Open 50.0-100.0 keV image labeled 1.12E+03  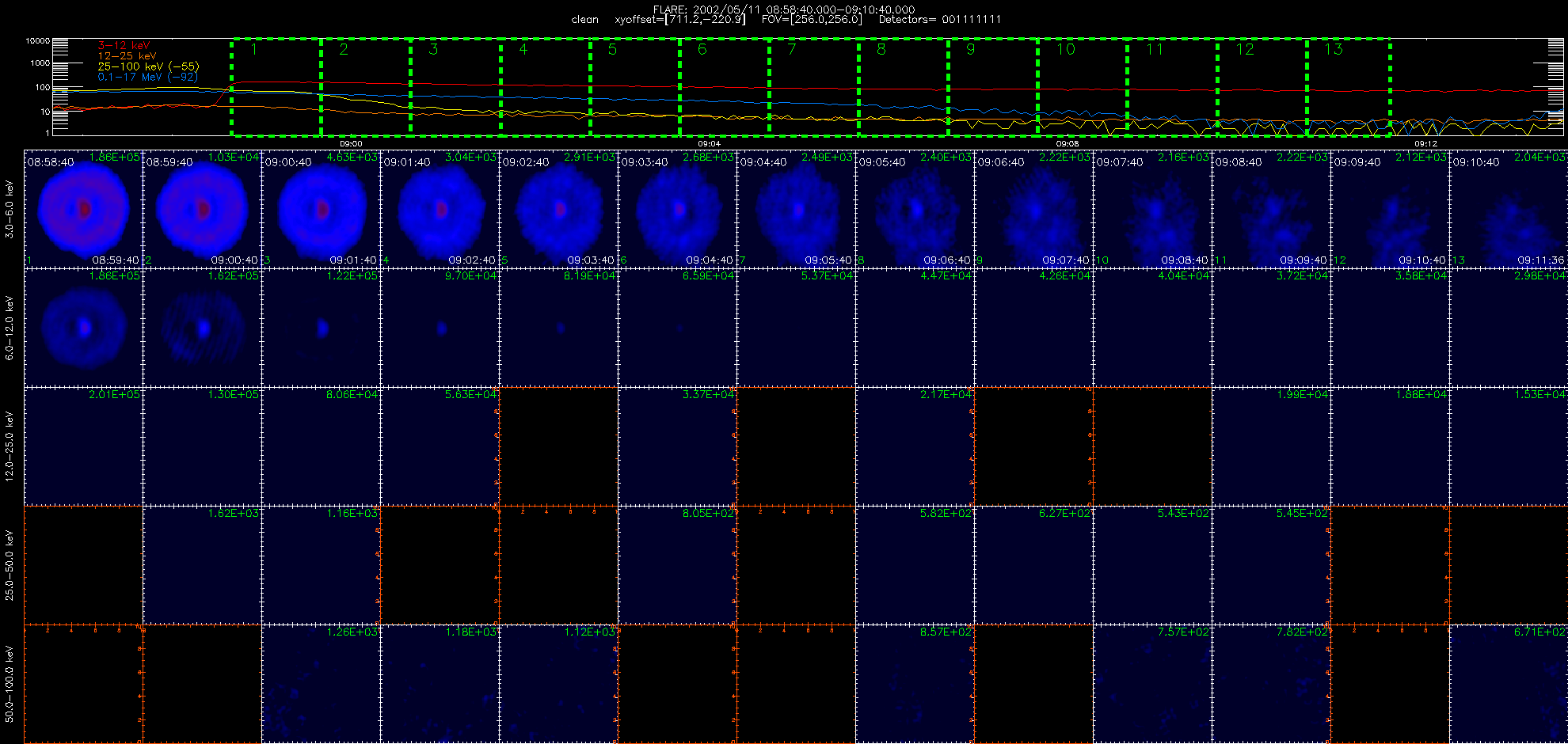(559, 684)
